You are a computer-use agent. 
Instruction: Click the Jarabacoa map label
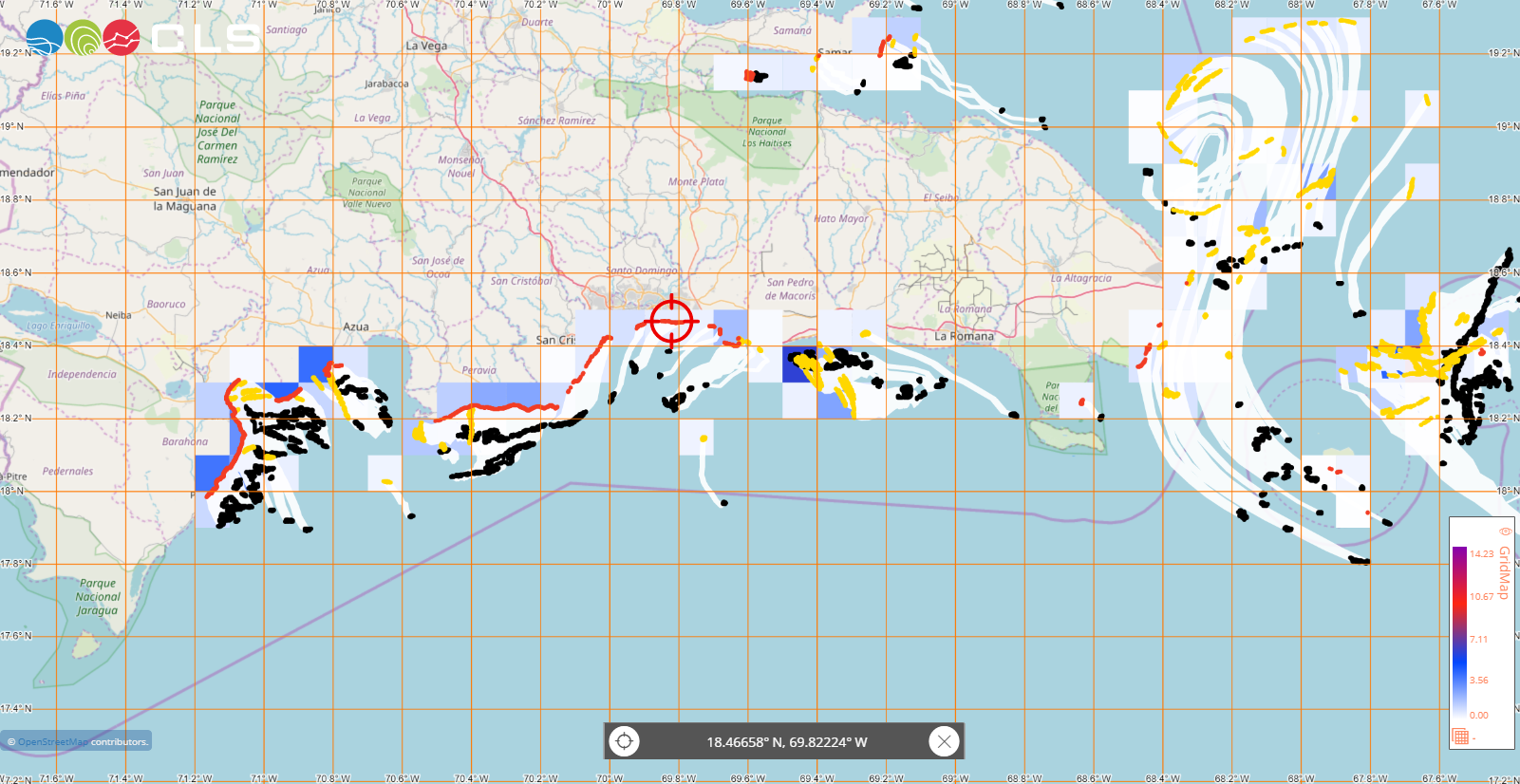[x=387, y=84]
